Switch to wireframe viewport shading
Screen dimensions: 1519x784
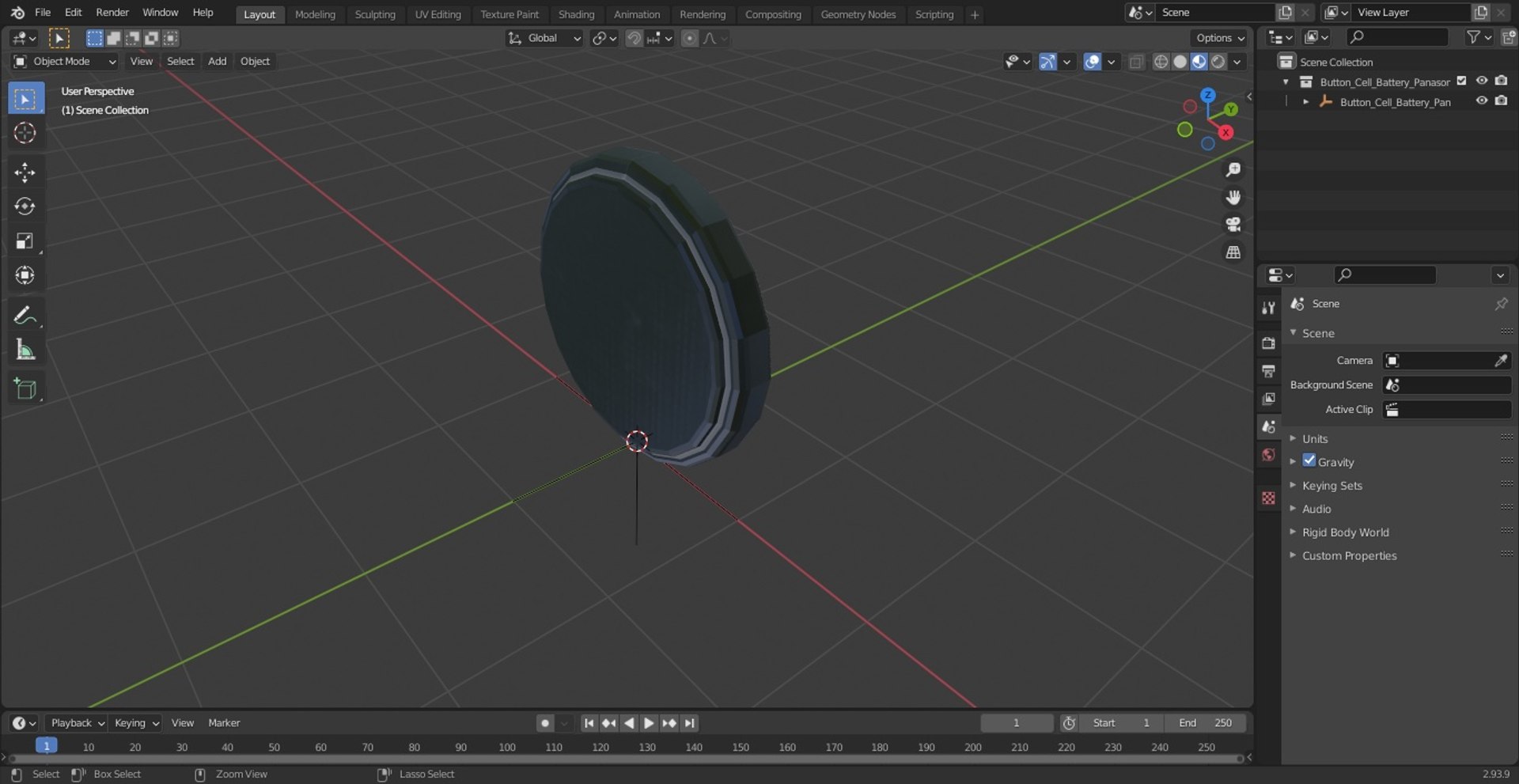(1161, 62)
